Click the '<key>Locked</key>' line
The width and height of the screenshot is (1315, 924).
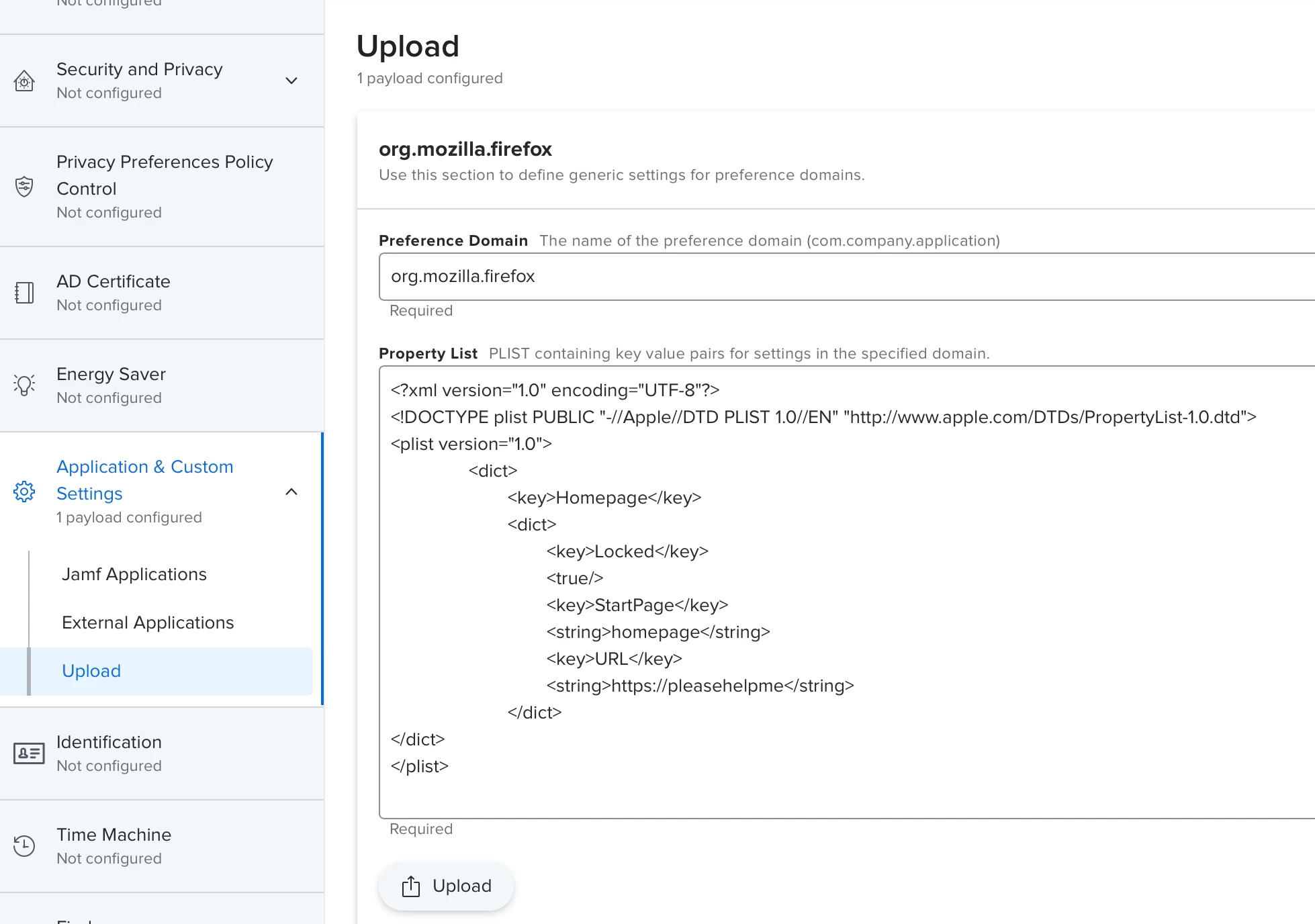627,551
